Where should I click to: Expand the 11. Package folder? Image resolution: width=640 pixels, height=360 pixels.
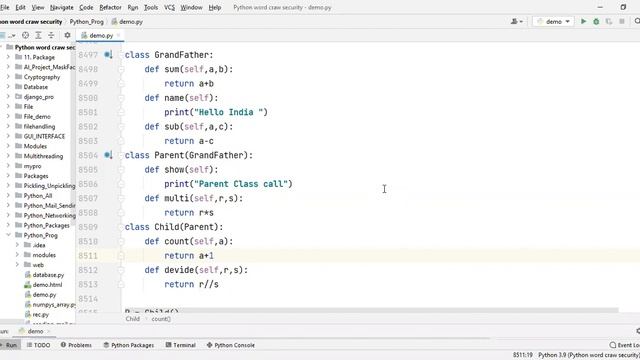coord(8,57)
